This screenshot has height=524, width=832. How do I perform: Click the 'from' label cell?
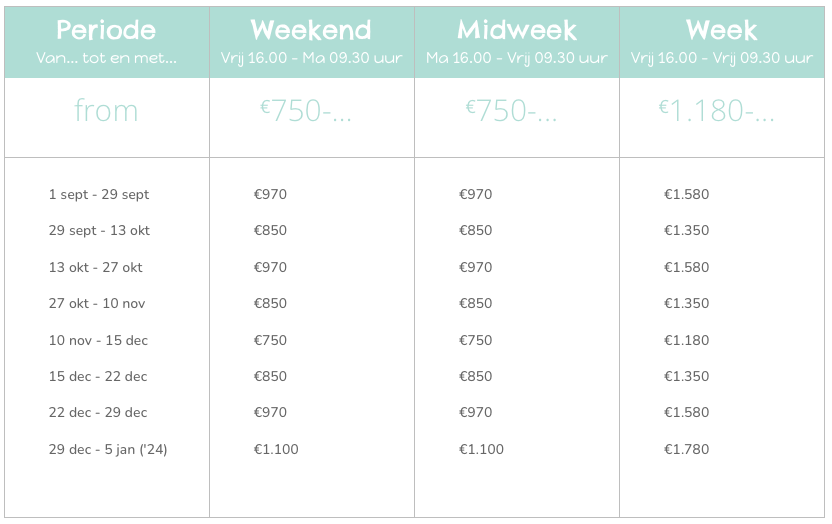click(x=106, y=110)
